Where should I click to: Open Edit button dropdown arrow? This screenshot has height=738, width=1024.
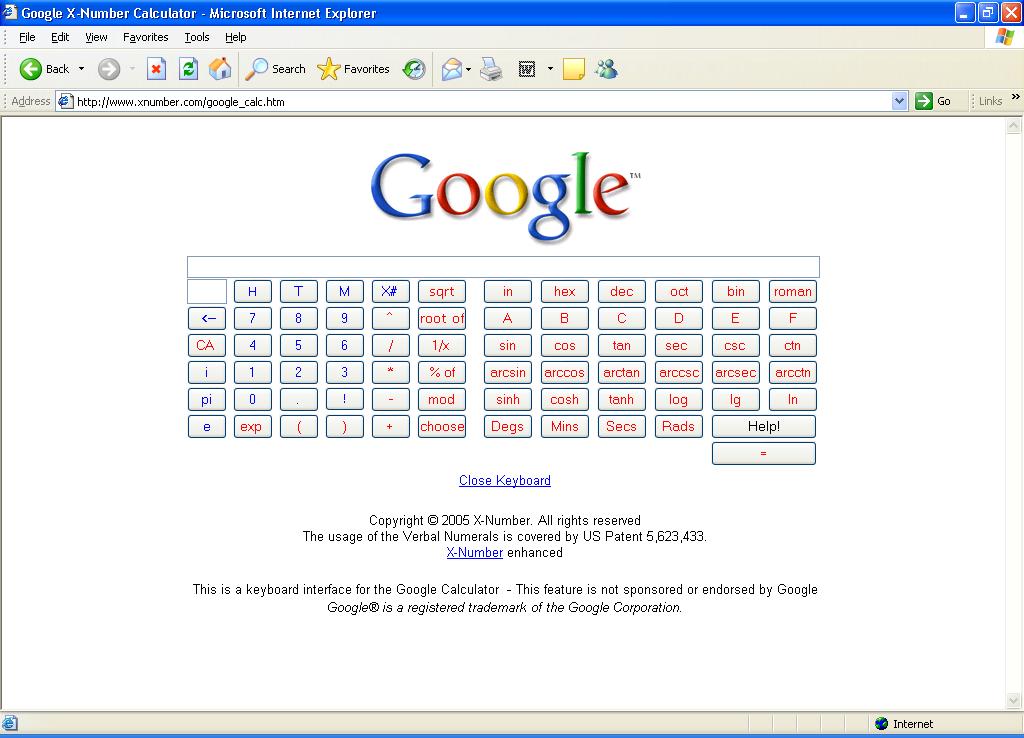(x=550, y=69)
